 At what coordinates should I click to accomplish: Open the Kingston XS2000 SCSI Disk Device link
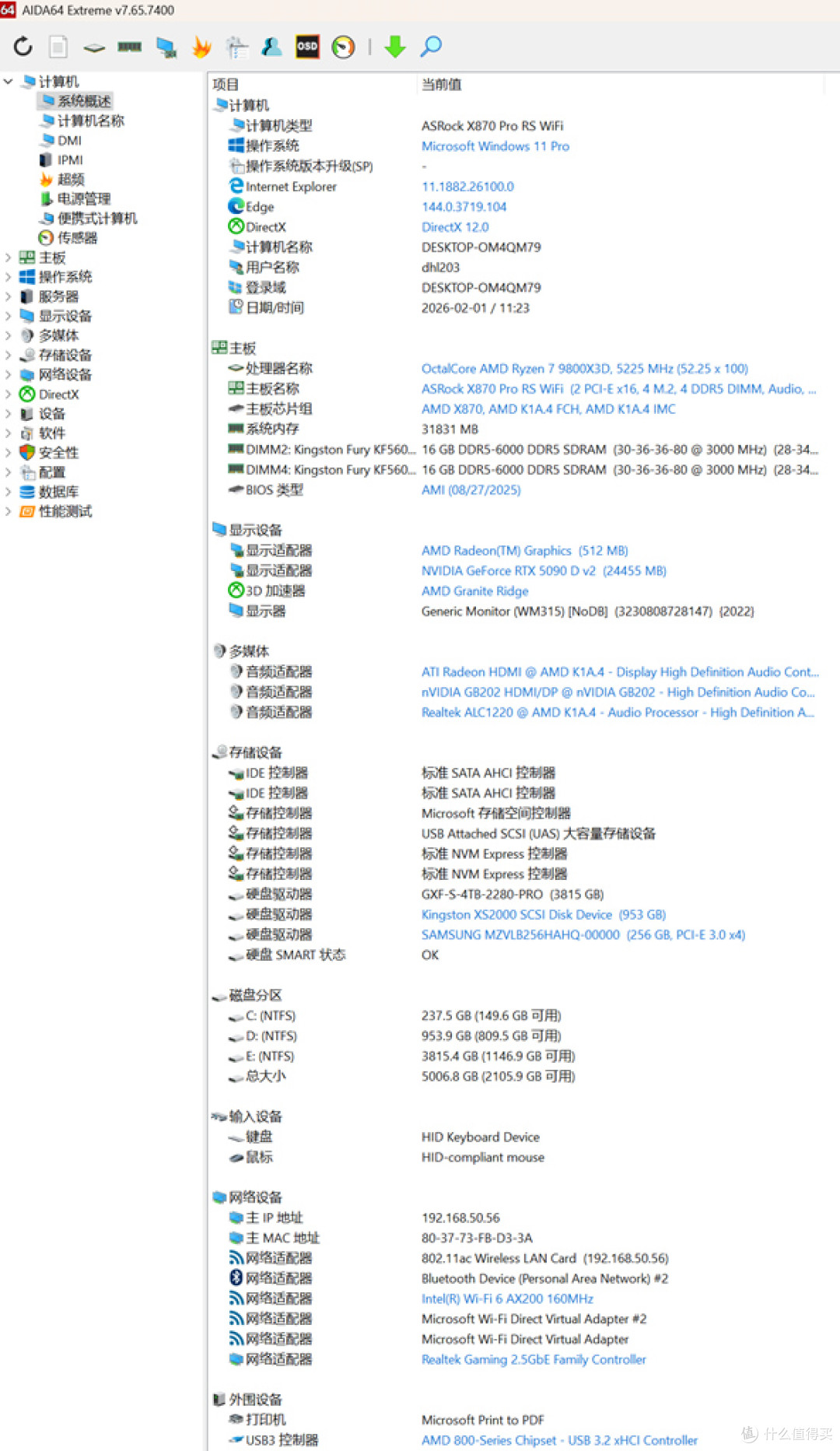point(544,914)
